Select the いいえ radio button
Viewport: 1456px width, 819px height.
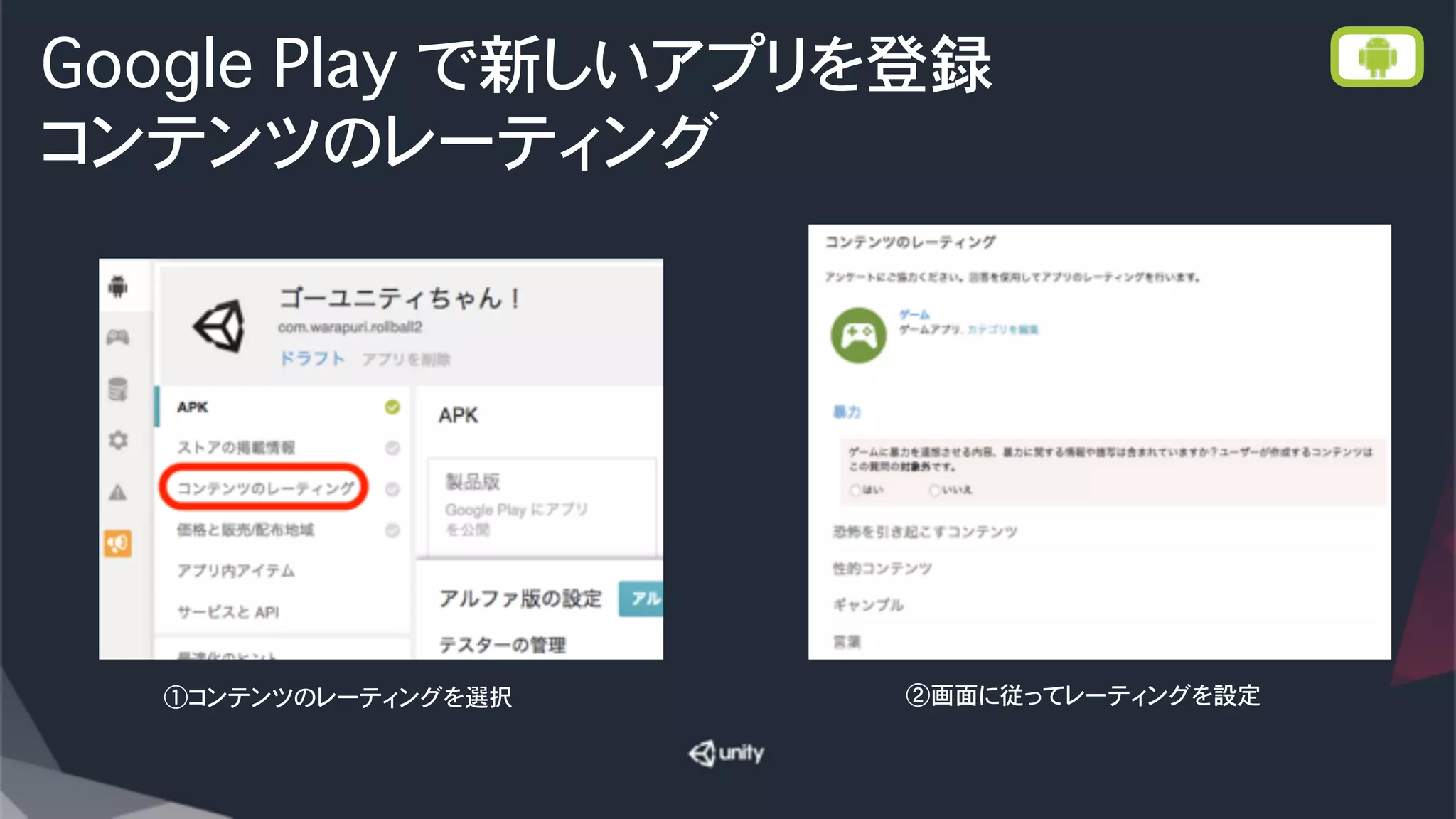tap(935, 490)
